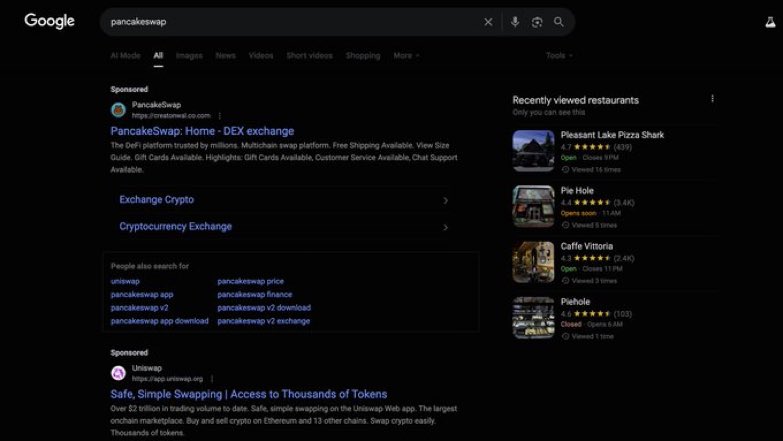The width and height of the screenshot is (783, 441).
Task: Click the Cryptocurrency Exchange sitelink
Action: pos(175,226)
